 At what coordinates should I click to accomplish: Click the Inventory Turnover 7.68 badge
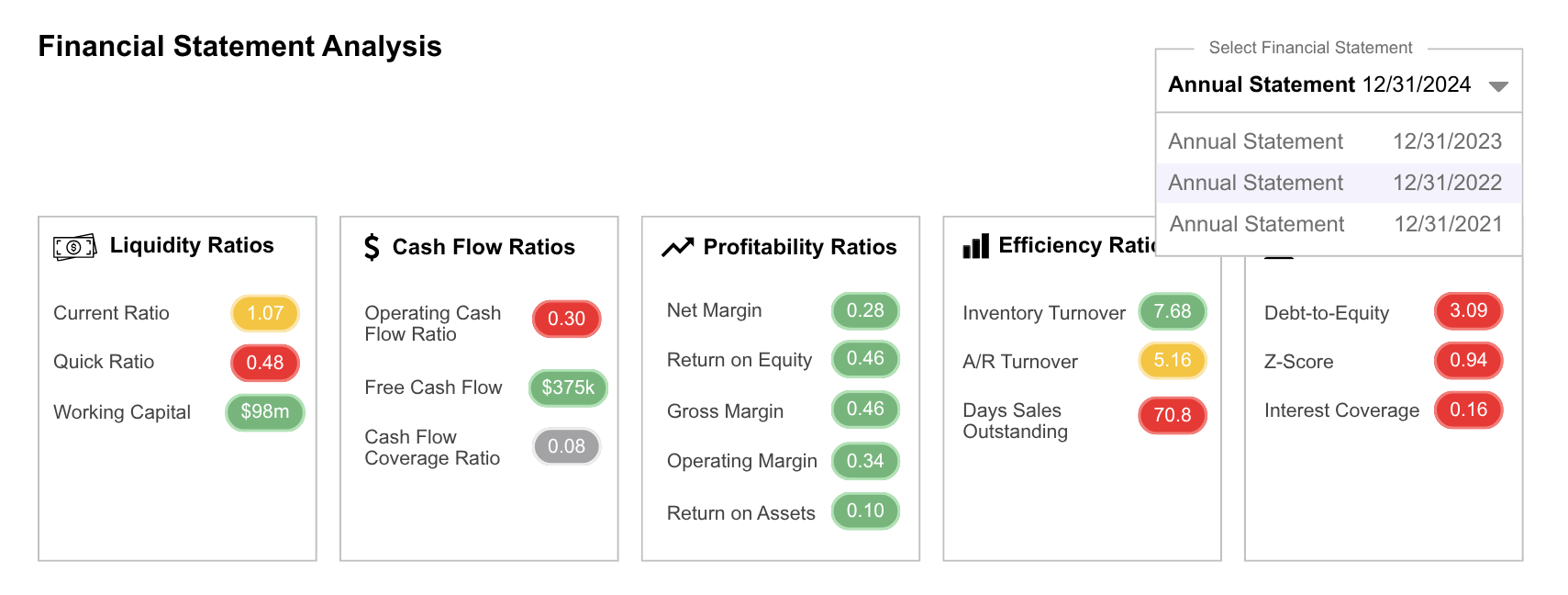[x=1173, y=311]
